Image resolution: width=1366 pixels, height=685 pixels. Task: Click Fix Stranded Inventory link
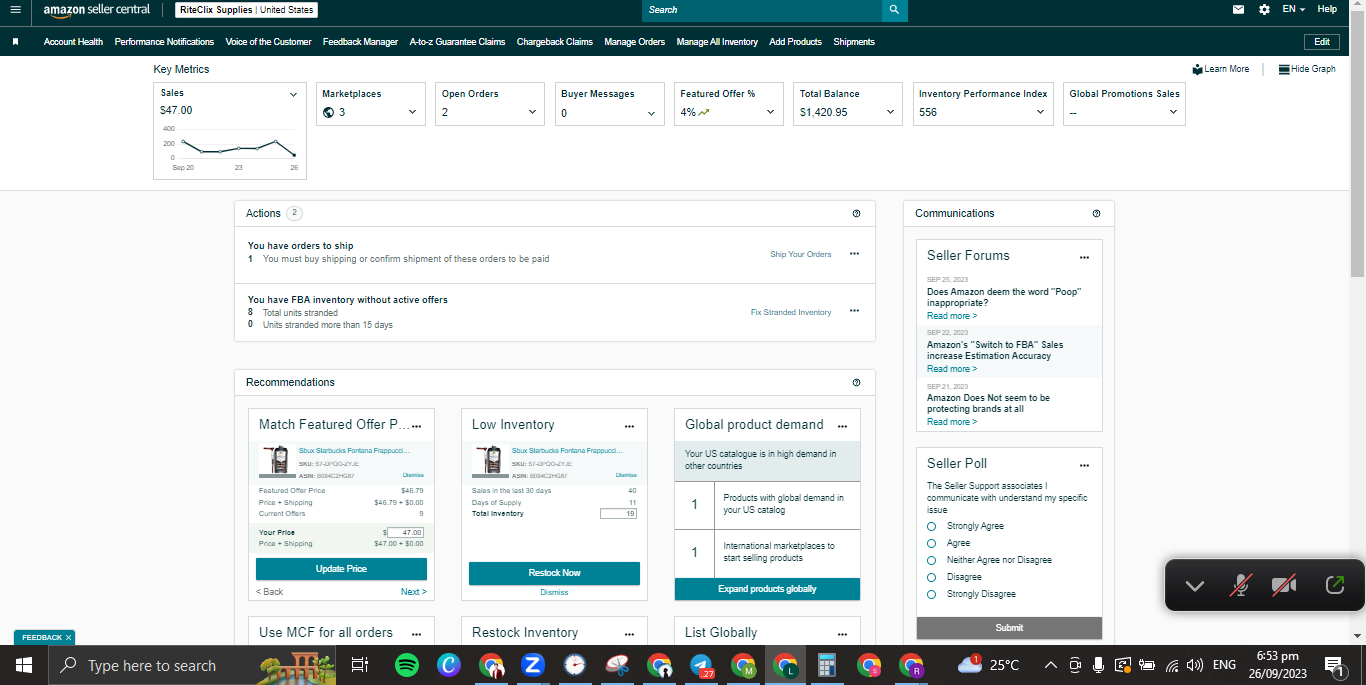791,312
